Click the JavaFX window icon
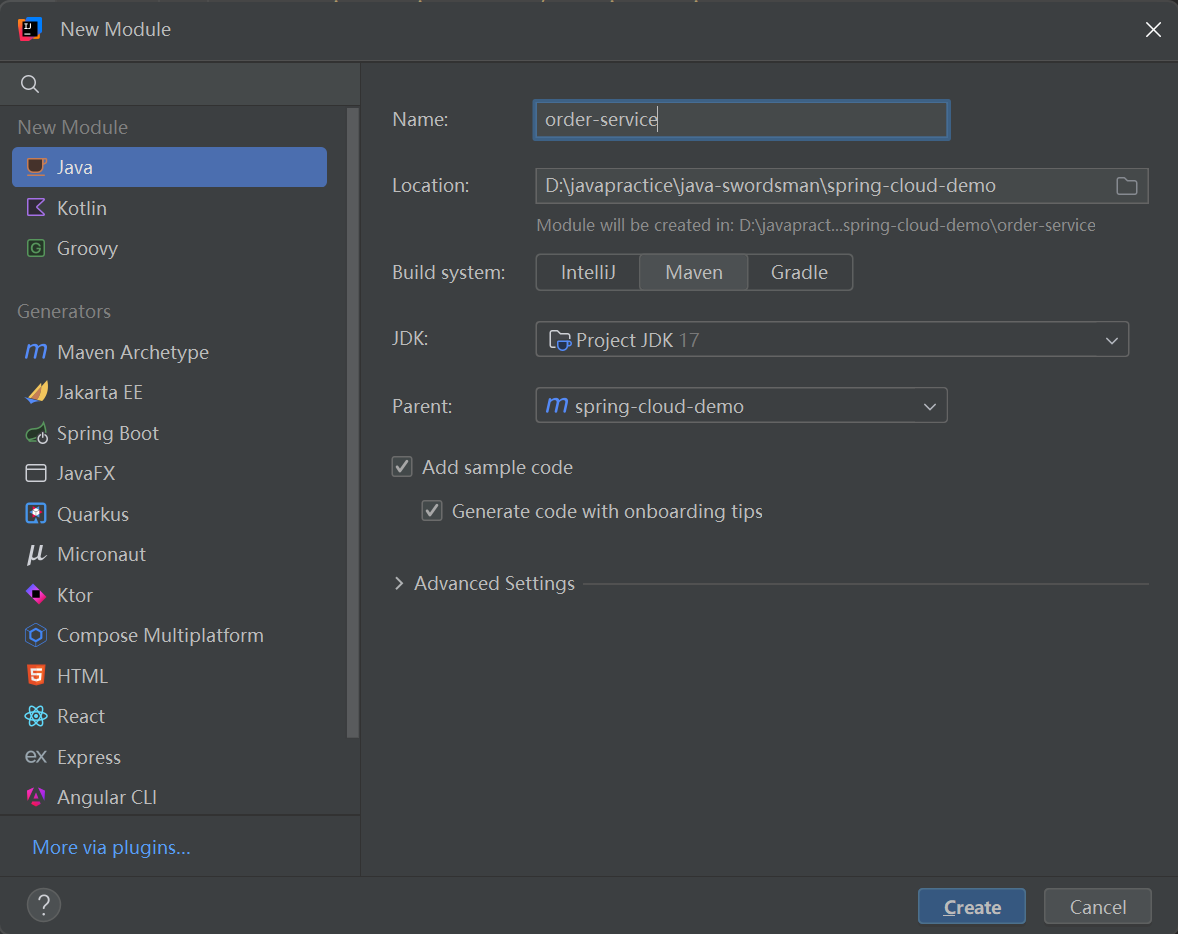 36,473
